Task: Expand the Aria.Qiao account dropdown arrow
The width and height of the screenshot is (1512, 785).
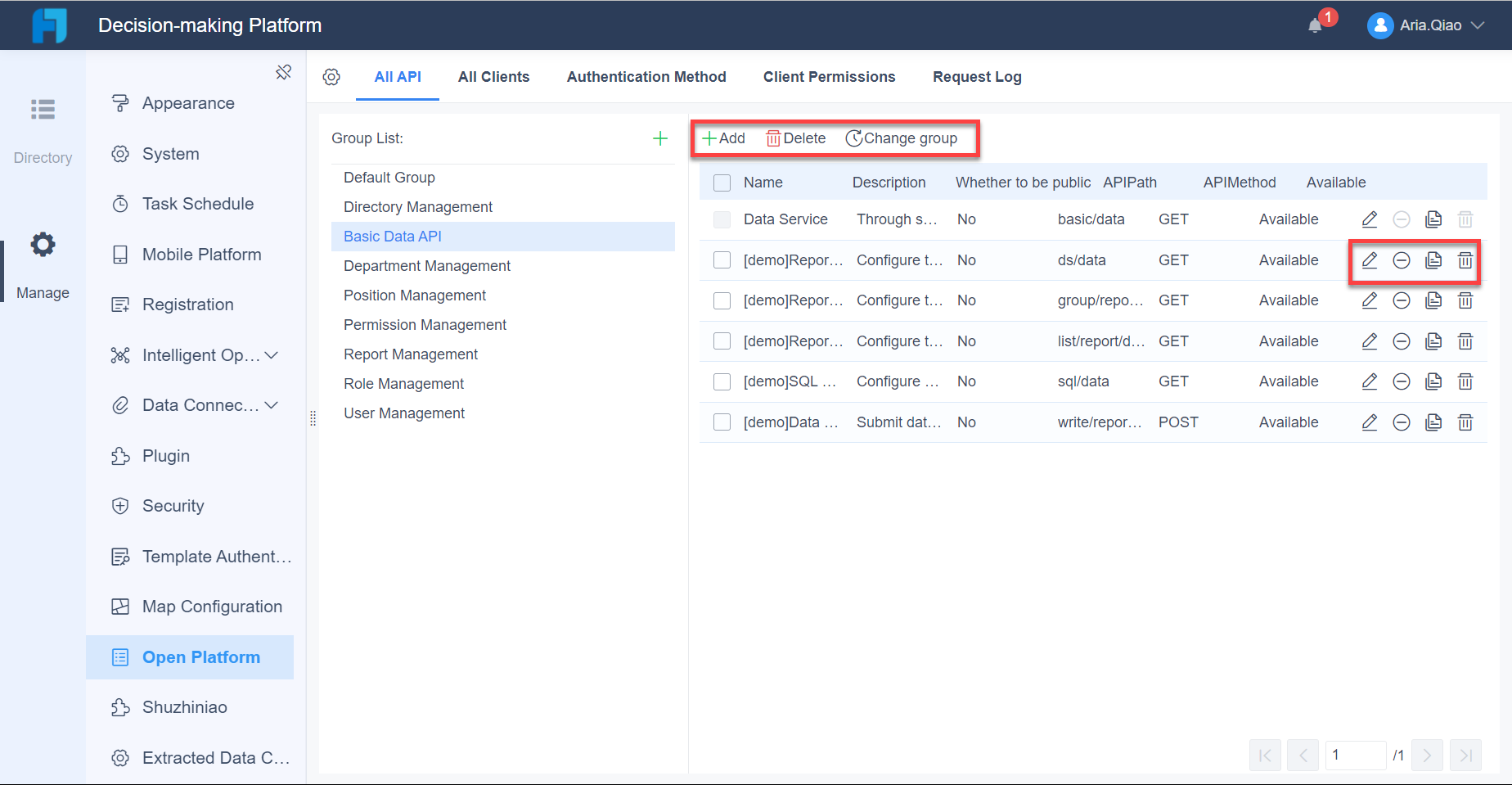Action: [x=1478, y=25]
